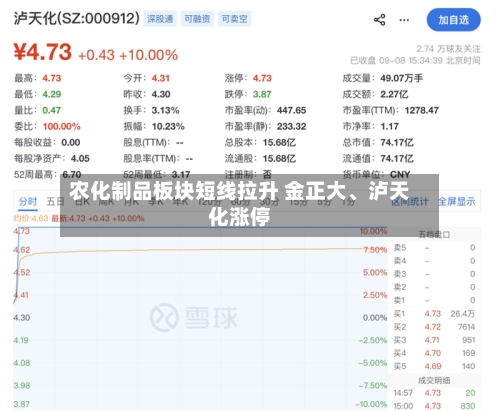Click 总市值 value 74.17亿

tap(397, 142)
